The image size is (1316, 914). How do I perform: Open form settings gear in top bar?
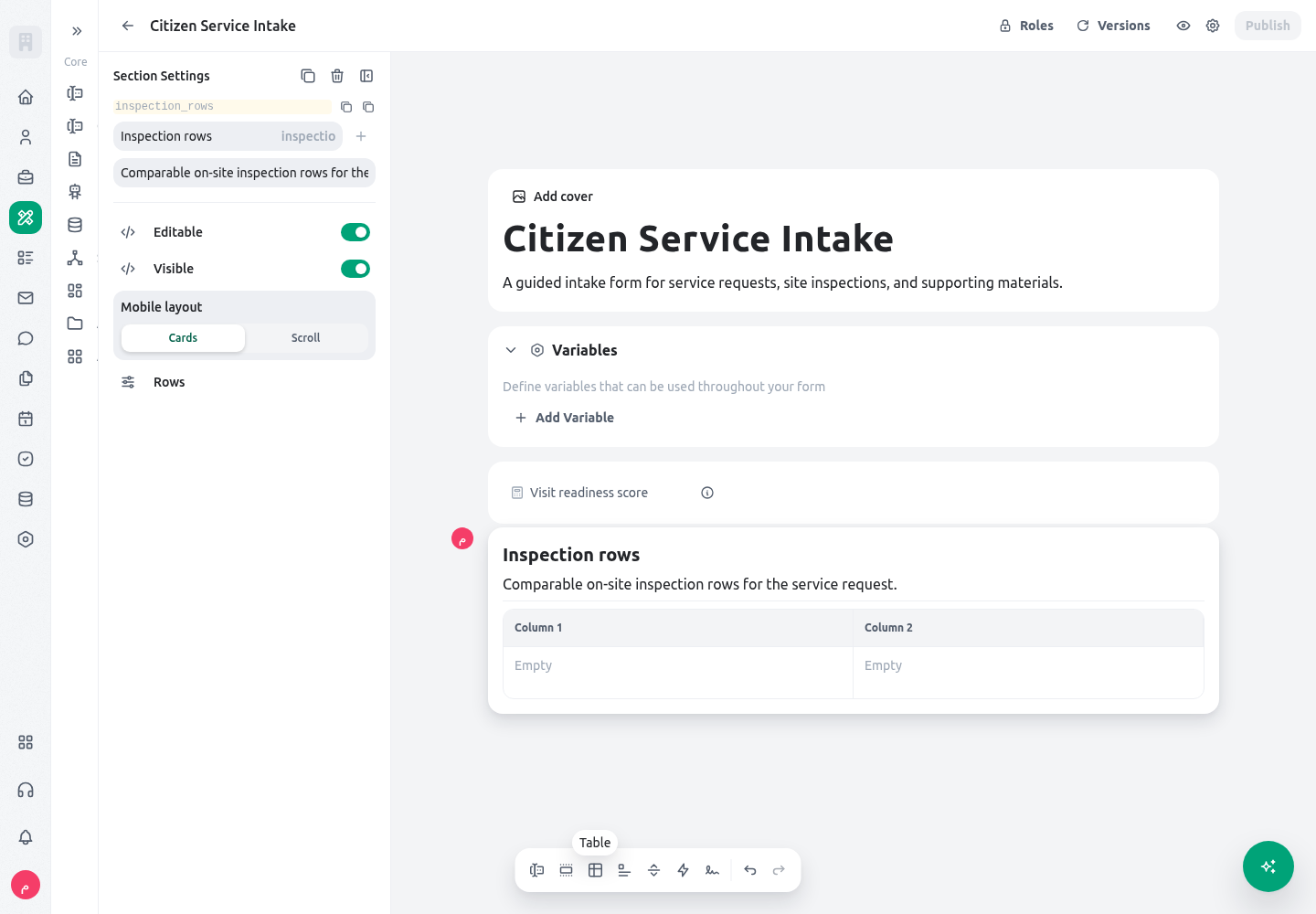coord(1213,26)
